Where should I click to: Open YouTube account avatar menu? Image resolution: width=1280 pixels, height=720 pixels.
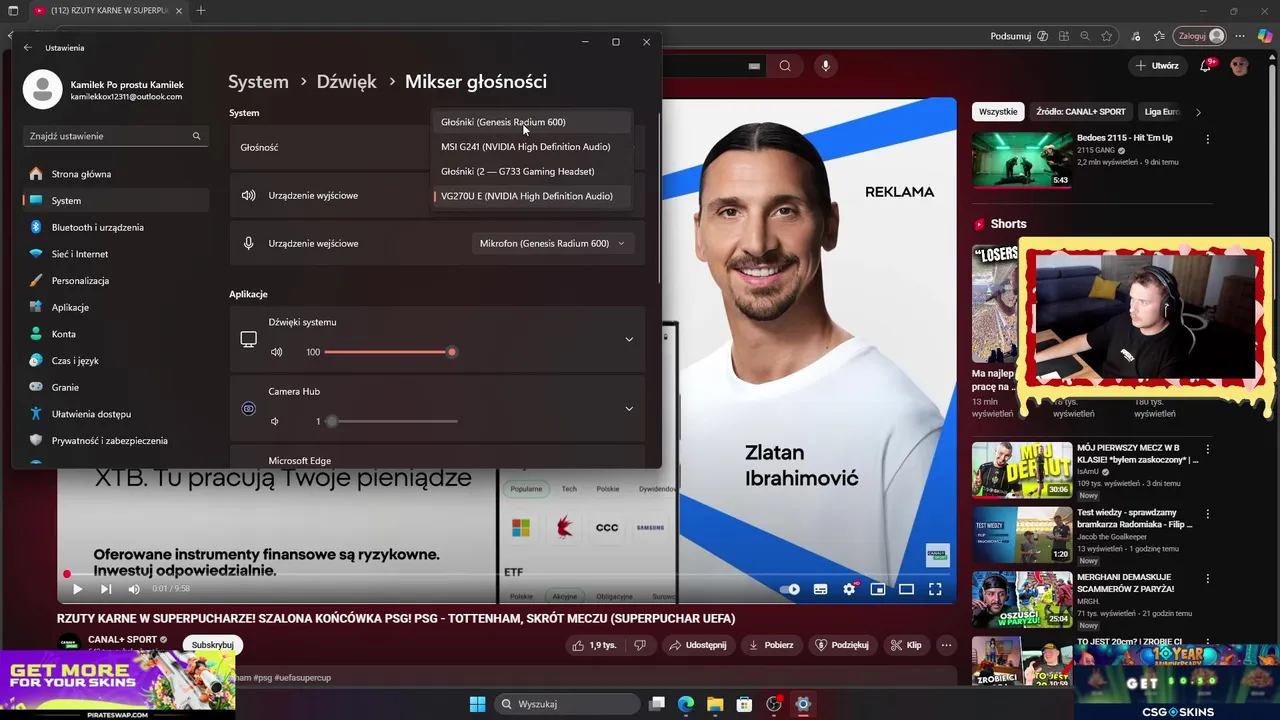[1240, 66]
